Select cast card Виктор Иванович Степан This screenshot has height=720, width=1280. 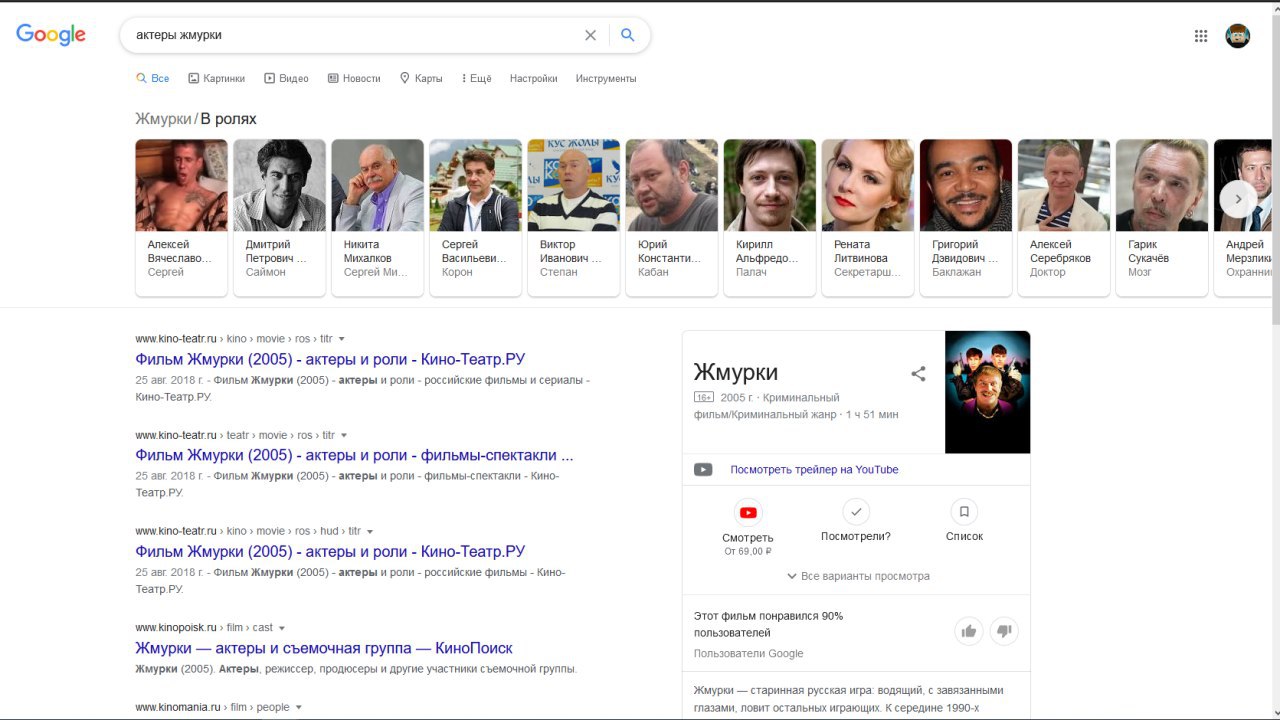tap(573, 218)
